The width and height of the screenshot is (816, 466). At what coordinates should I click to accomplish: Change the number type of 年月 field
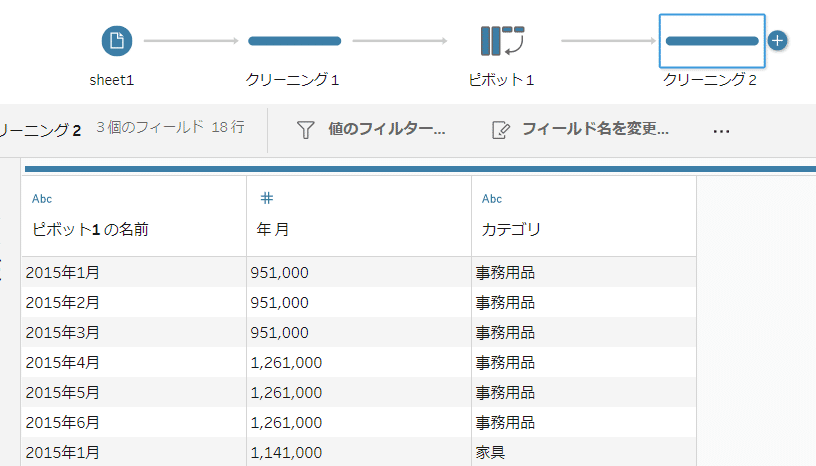pos(266,198)
